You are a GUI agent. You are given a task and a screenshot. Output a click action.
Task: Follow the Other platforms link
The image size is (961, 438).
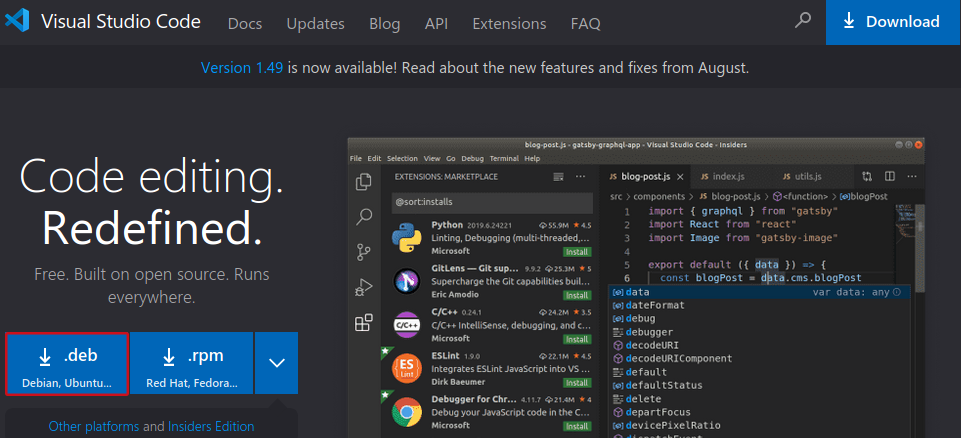(x=94, y=426)
